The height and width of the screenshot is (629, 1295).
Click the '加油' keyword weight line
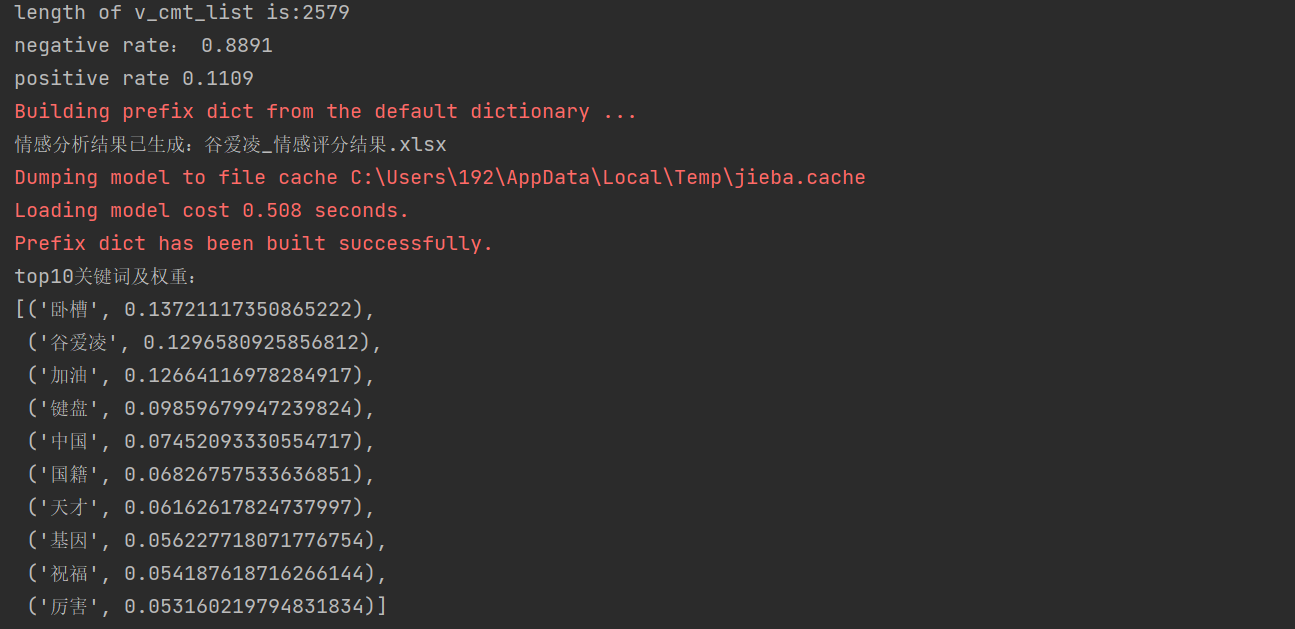point(200,376)
